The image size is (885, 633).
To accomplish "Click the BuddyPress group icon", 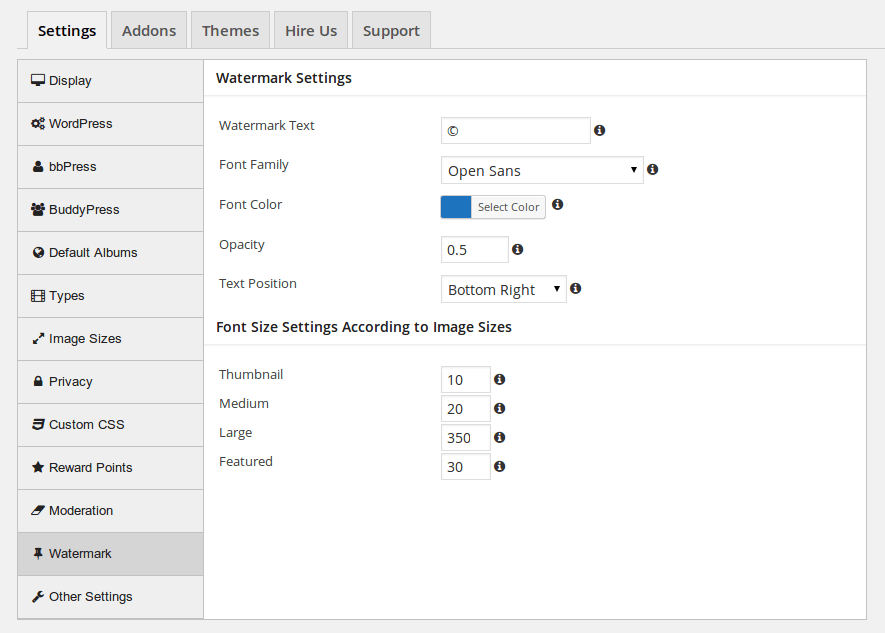I will [x=38, y=209].
